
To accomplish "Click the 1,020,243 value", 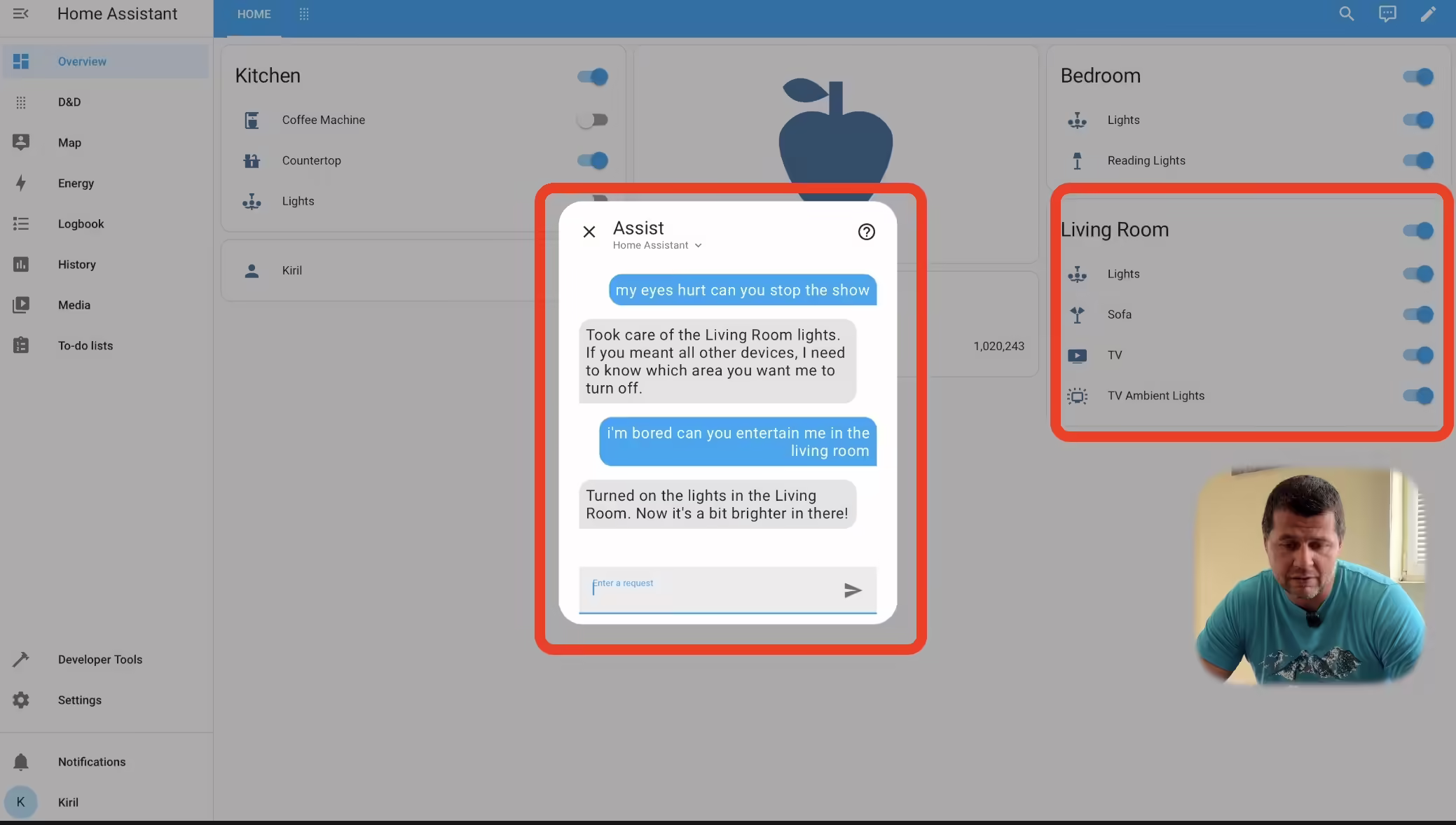I will [998, 346].
